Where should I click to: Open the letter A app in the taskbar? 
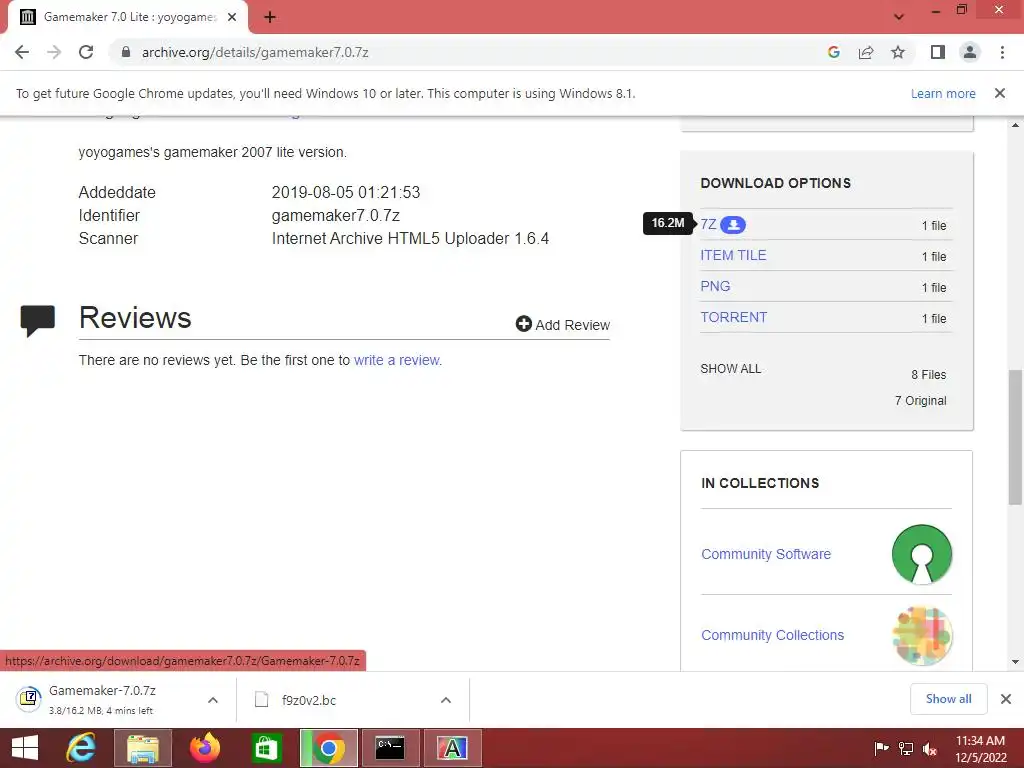point(453,748)
